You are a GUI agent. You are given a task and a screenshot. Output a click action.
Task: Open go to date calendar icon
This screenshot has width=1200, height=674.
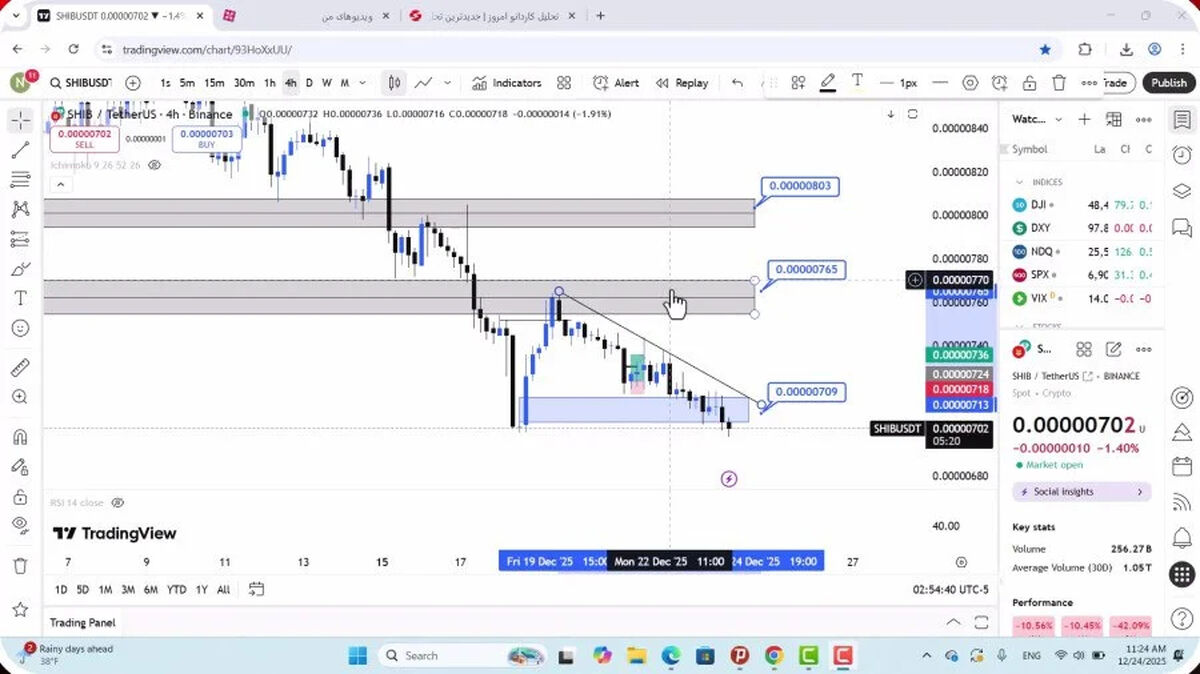256,589
